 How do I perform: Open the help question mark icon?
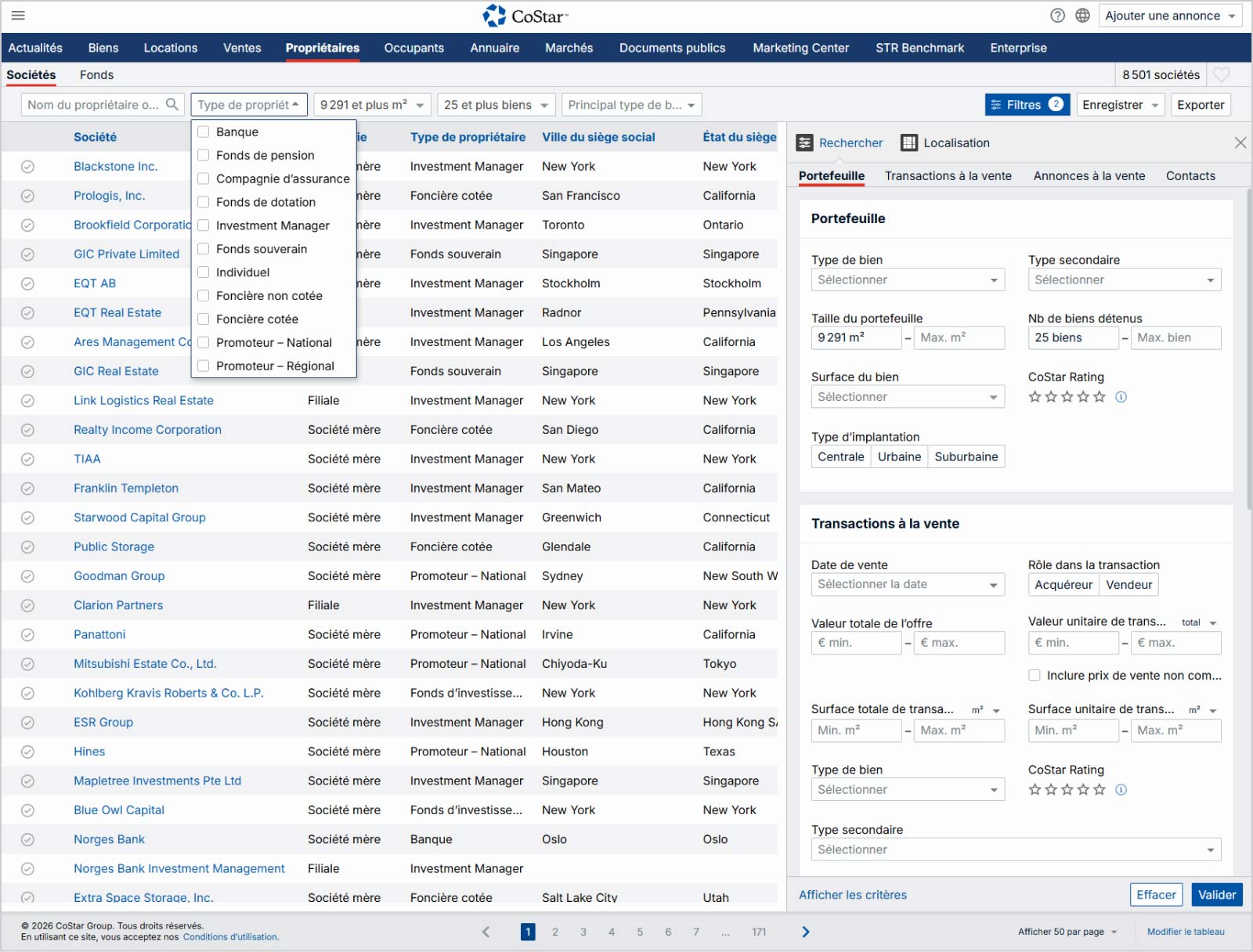1057,16
